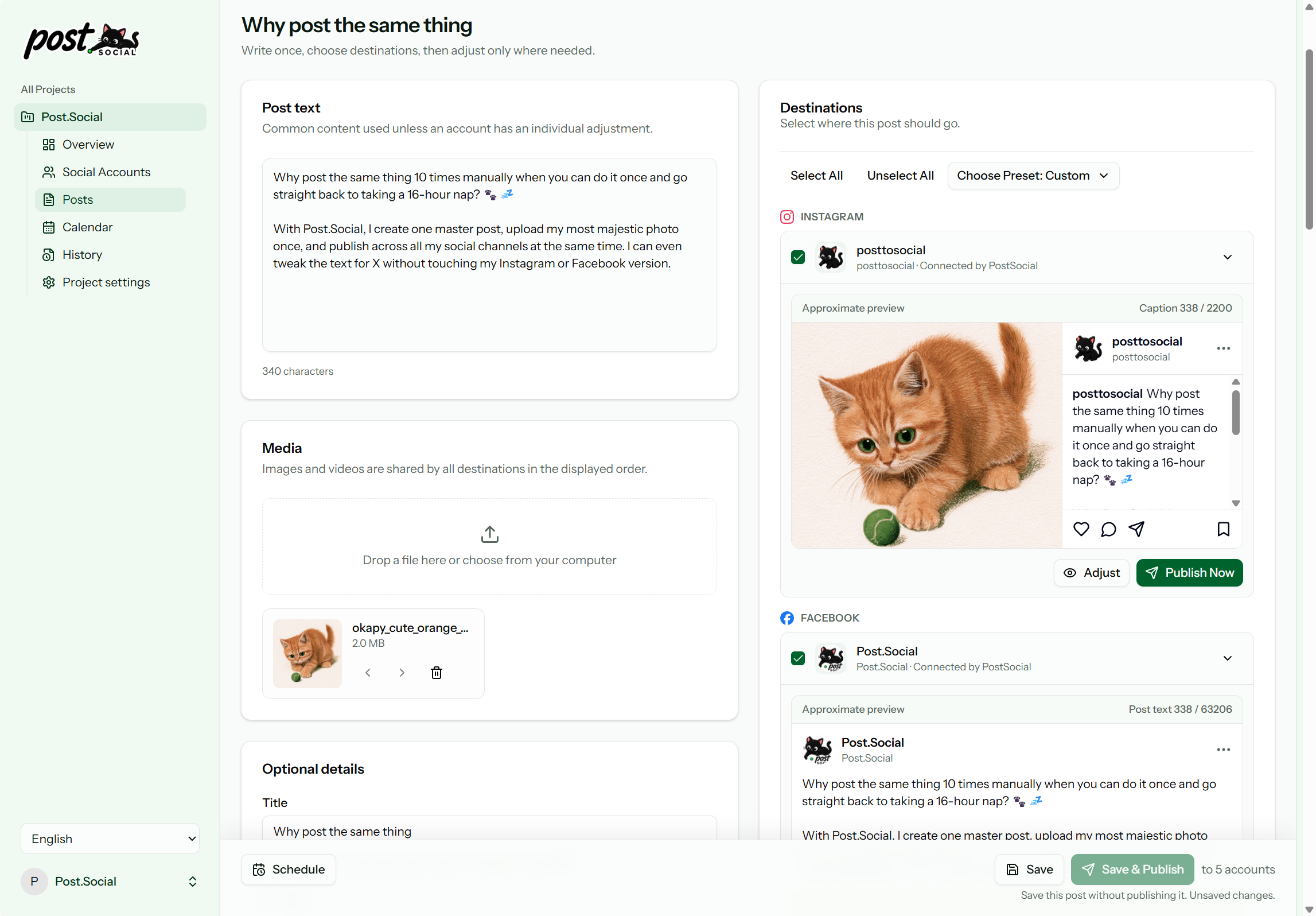Click the Overview grid icon
Viewport: 1316px width, 916px height.
(49, 145)
